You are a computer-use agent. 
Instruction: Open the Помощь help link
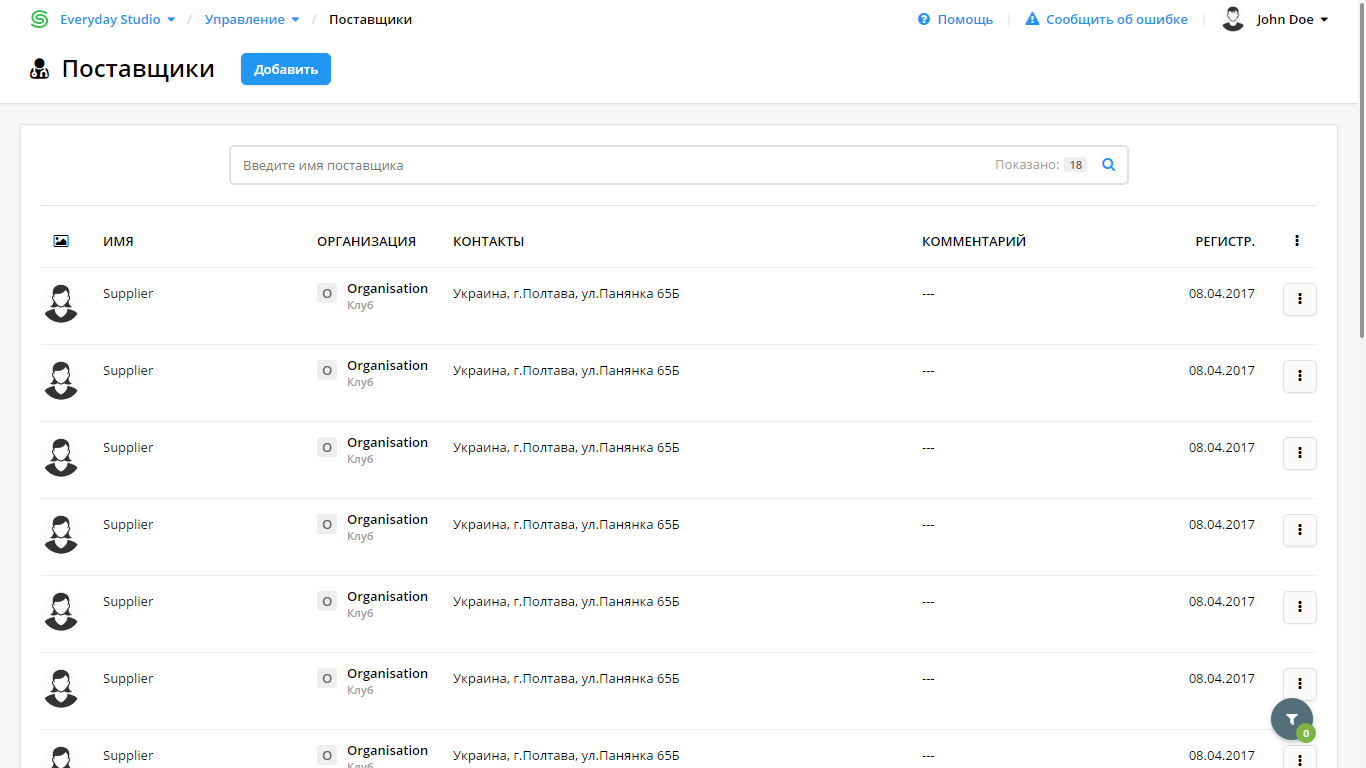955,19
